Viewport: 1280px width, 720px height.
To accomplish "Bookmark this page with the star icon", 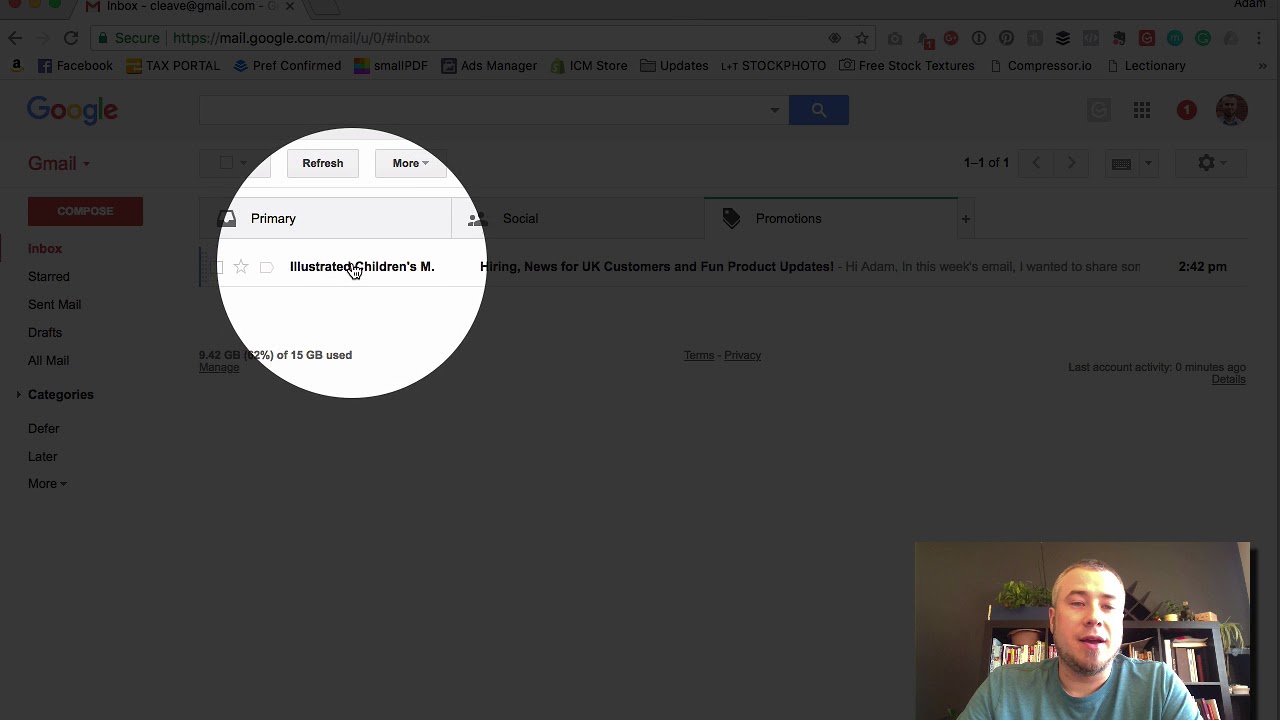I will pos(862,38).
